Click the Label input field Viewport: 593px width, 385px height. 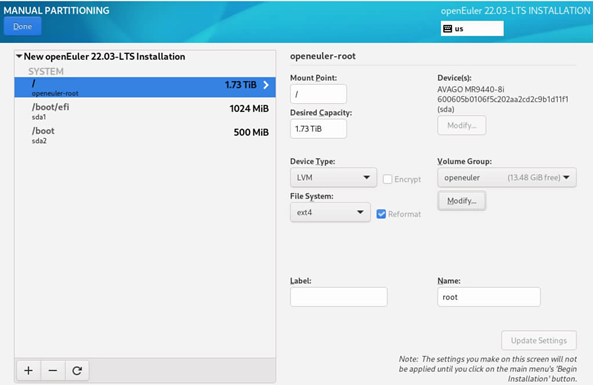(338, 297)
